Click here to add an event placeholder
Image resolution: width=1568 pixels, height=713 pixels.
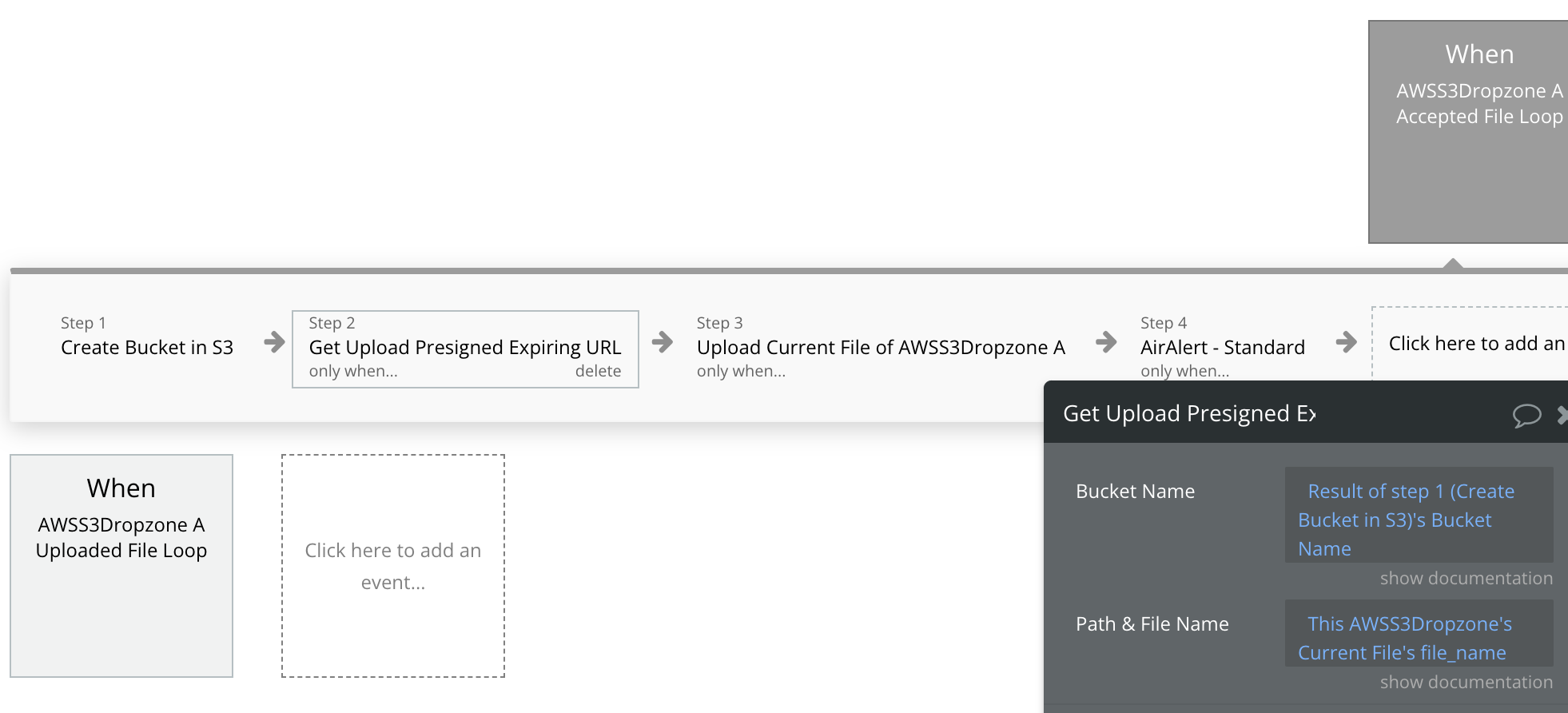tap(393, 566)
